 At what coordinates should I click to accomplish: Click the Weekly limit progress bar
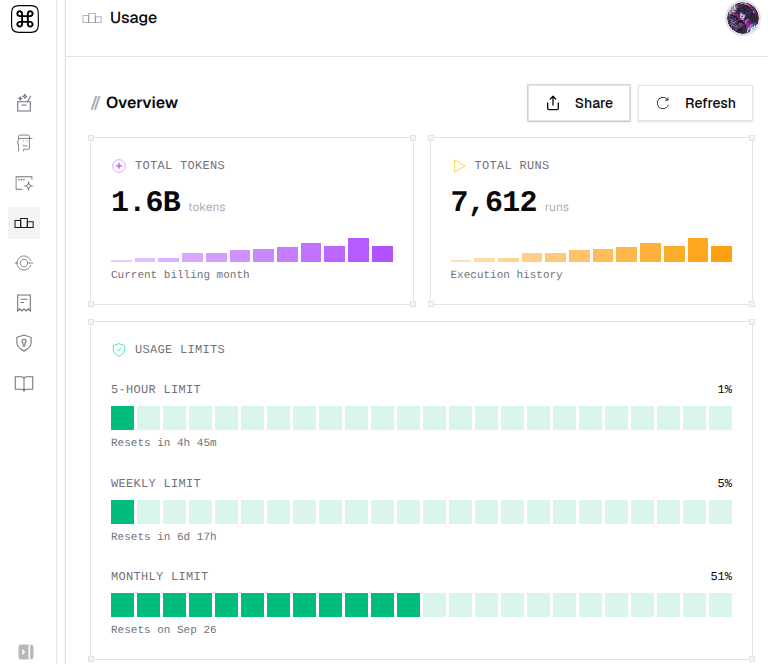click(421, 512)
